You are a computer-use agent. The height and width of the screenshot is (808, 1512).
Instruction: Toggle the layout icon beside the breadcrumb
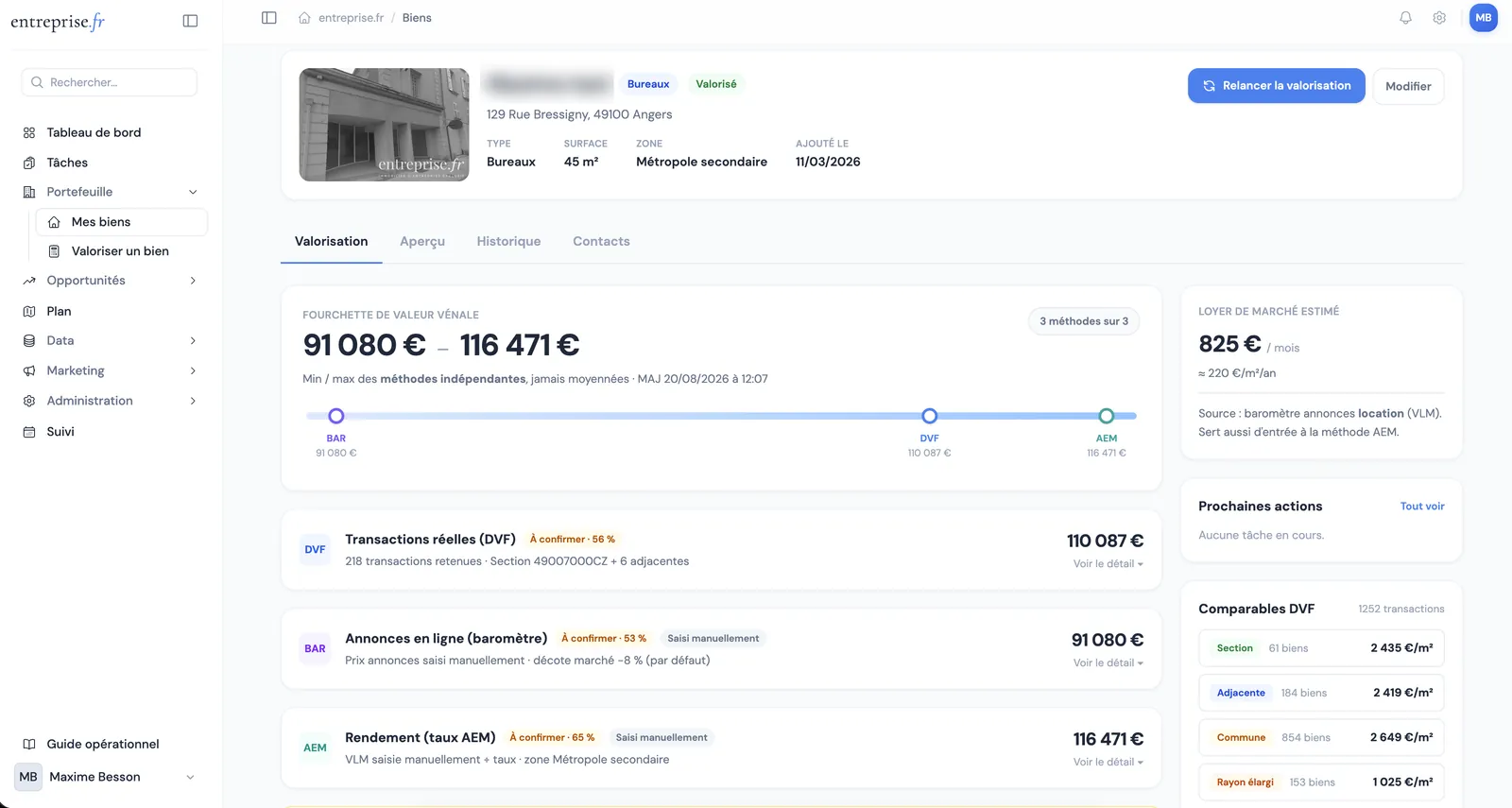(269, 18)
